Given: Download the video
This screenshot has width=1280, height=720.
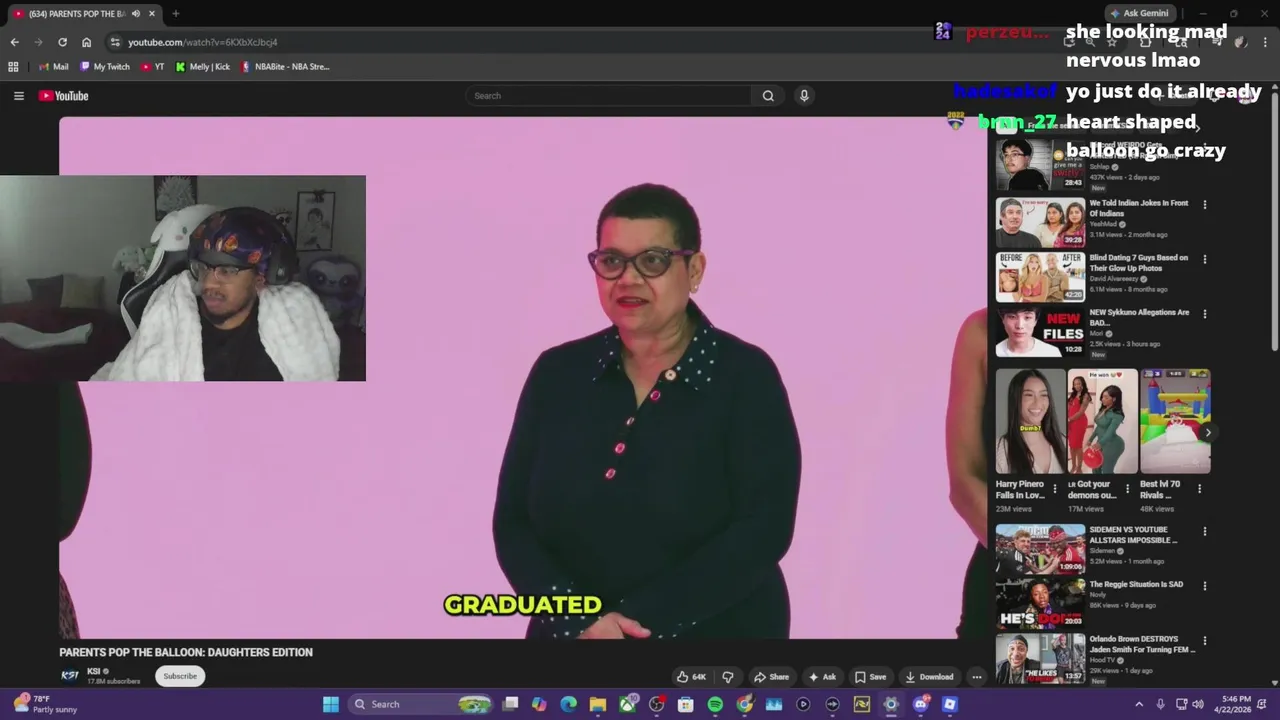Looking at the screenshot, I should [930, 677].
